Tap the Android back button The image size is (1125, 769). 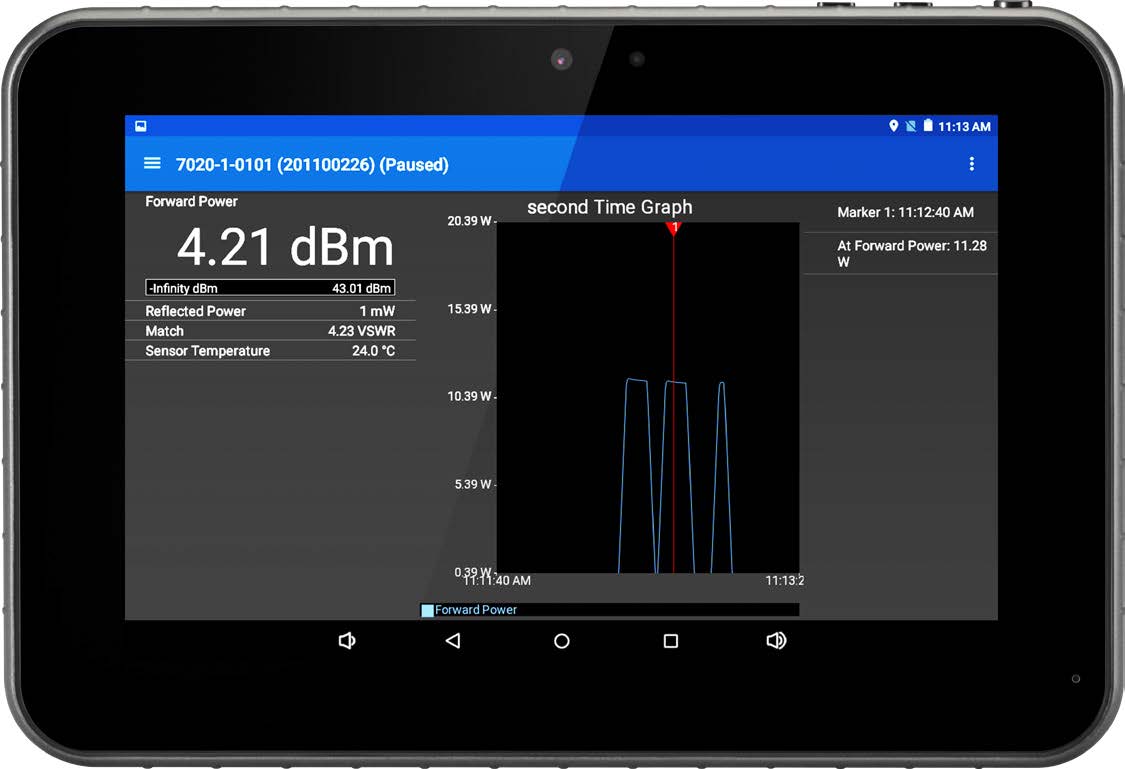(x=453, y=641)
